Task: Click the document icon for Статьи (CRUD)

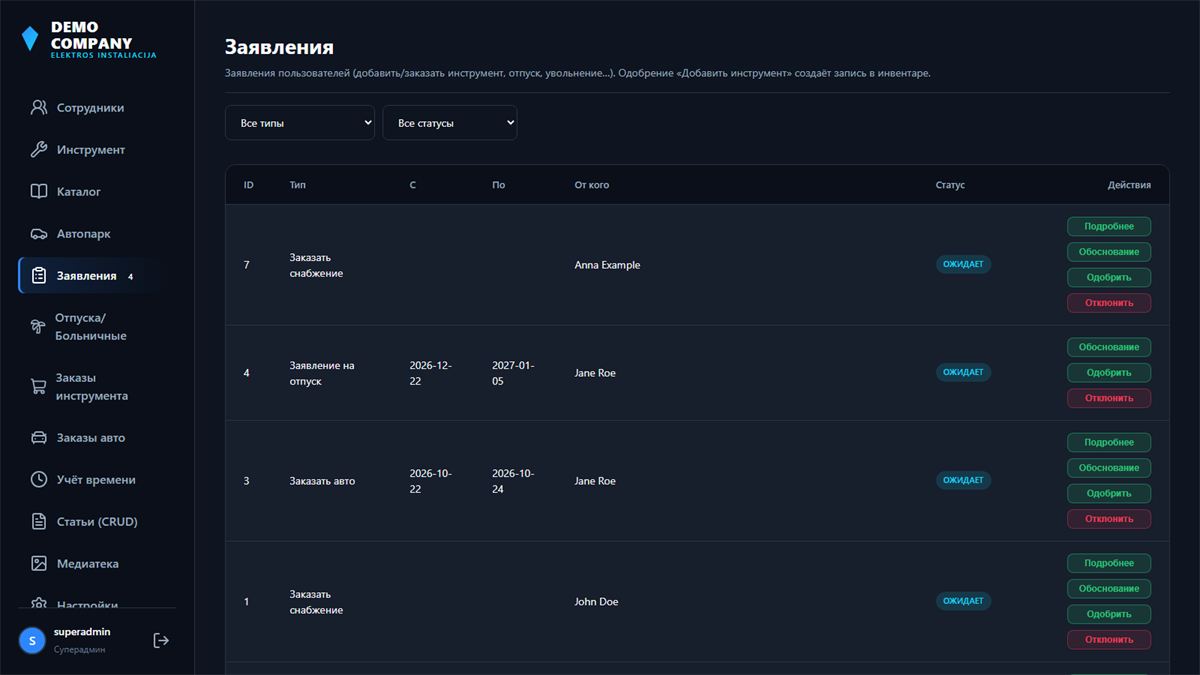Action: click(x=39, y=522)
